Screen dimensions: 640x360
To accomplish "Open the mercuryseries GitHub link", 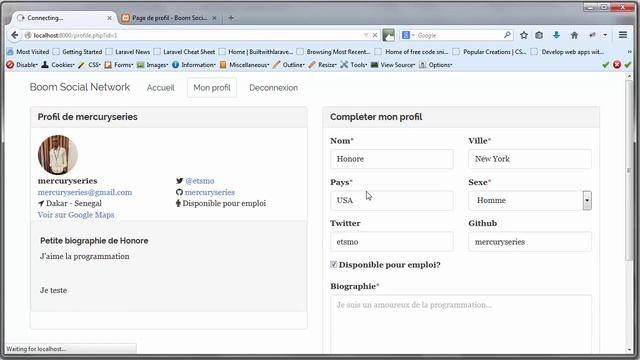I will [210, 192].
